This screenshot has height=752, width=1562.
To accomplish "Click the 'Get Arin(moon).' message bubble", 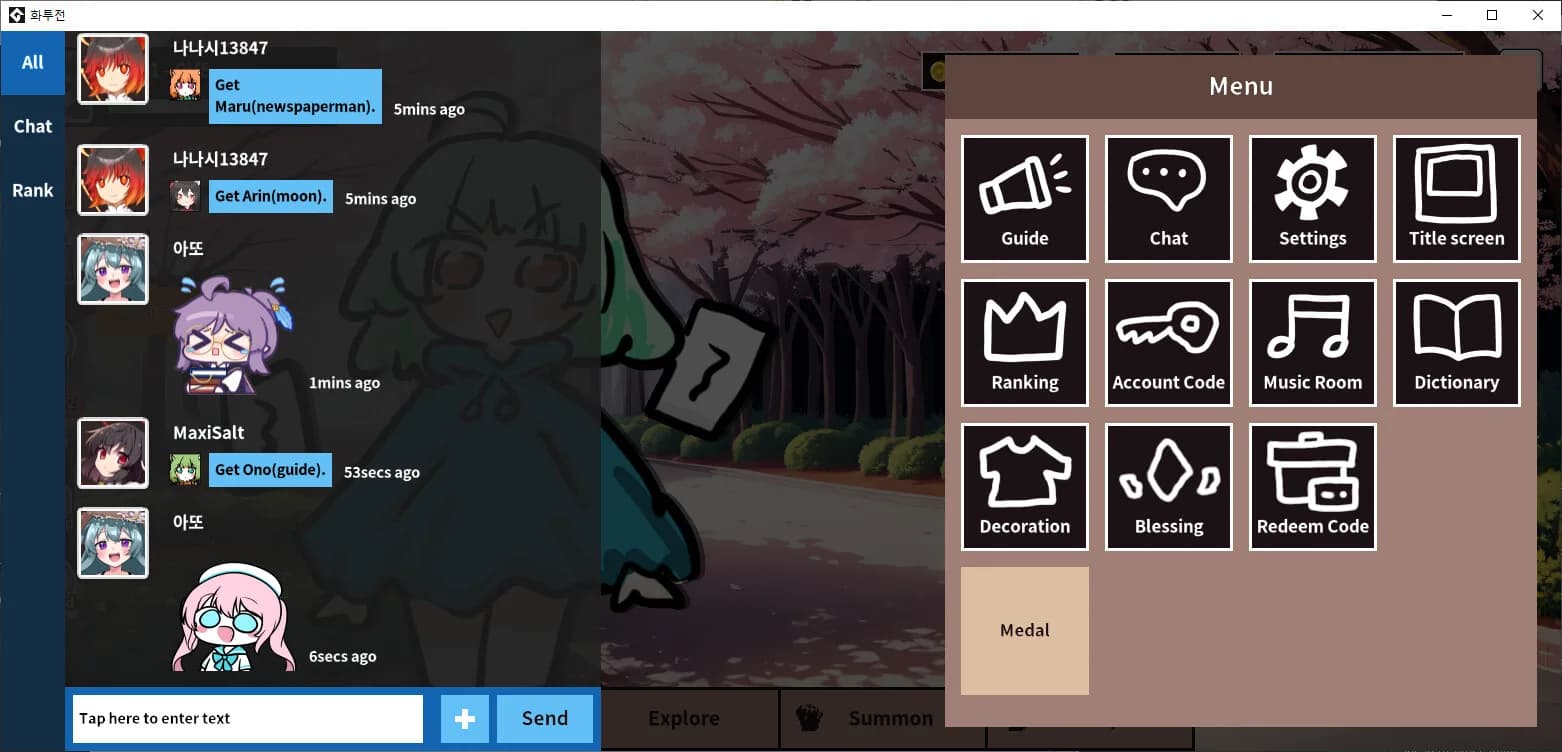I will 271,197.
